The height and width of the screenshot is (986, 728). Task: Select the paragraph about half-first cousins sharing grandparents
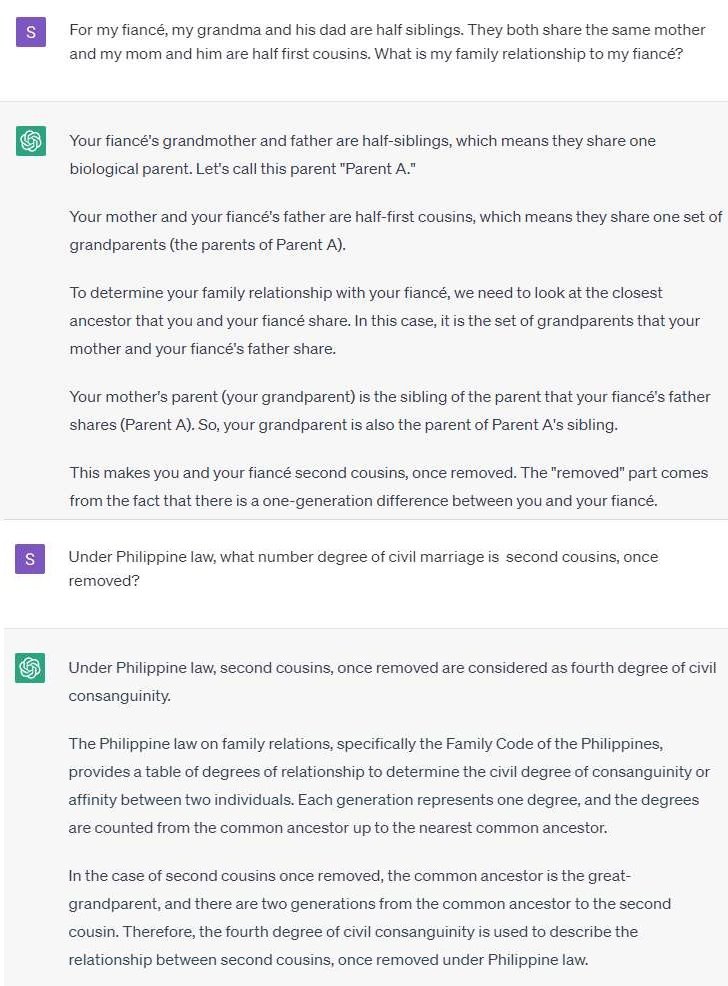[x=395, y=231]
